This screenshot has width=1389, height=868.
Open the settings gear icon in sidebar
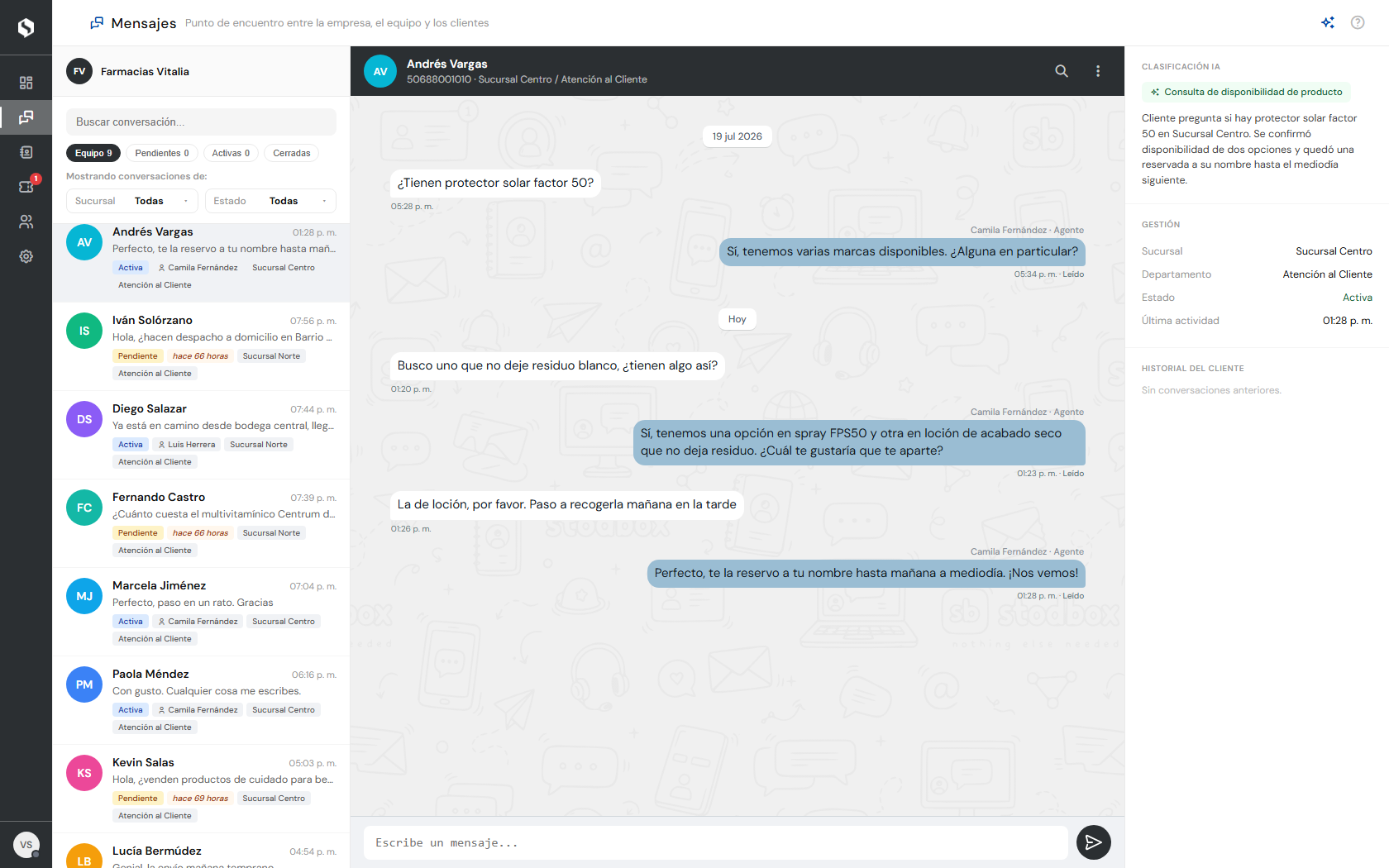pyautogui.click(x=26, y=256)
